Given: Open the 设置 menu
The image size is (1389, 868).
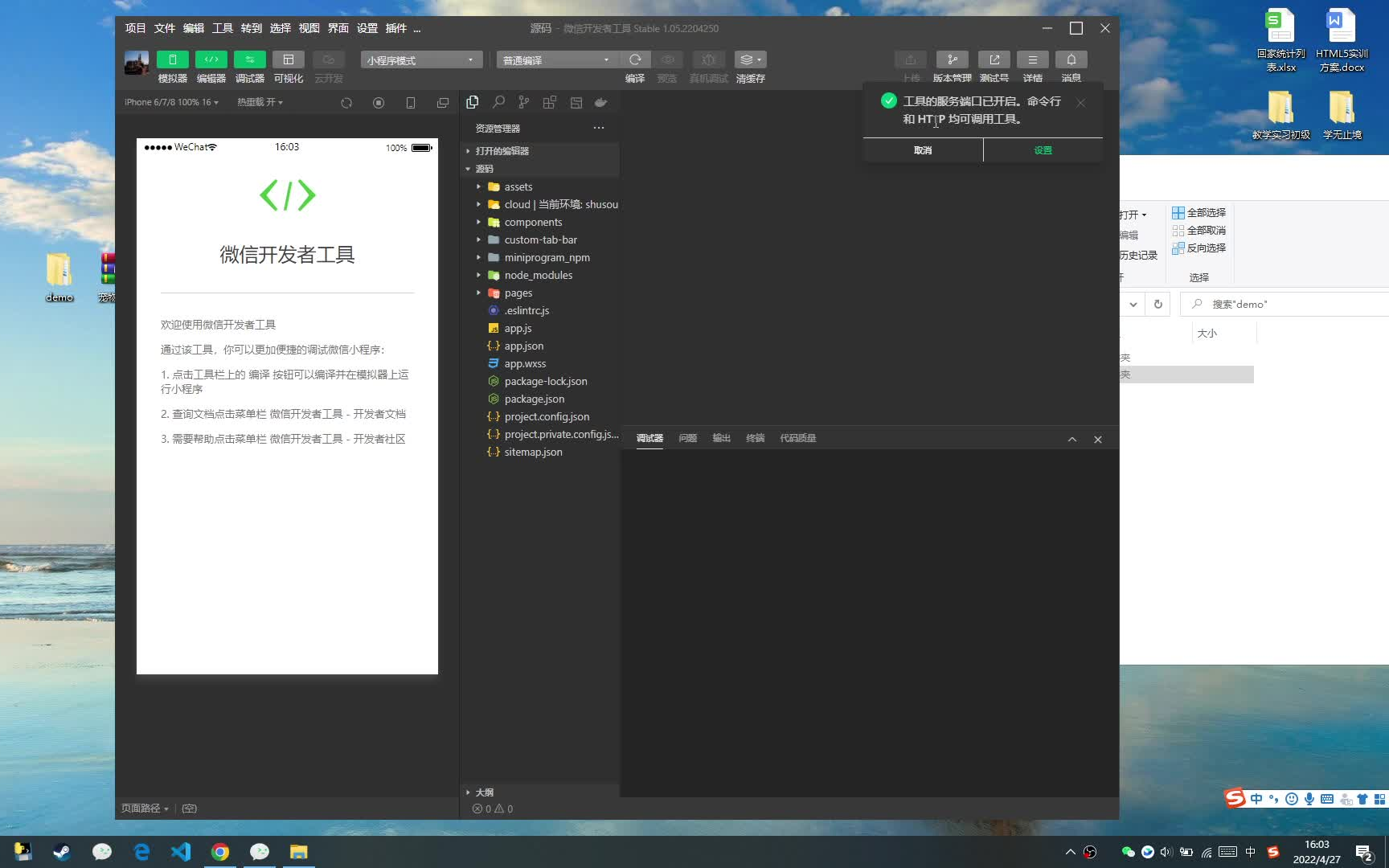Looking at the screenshot, I should coord(367,28).
